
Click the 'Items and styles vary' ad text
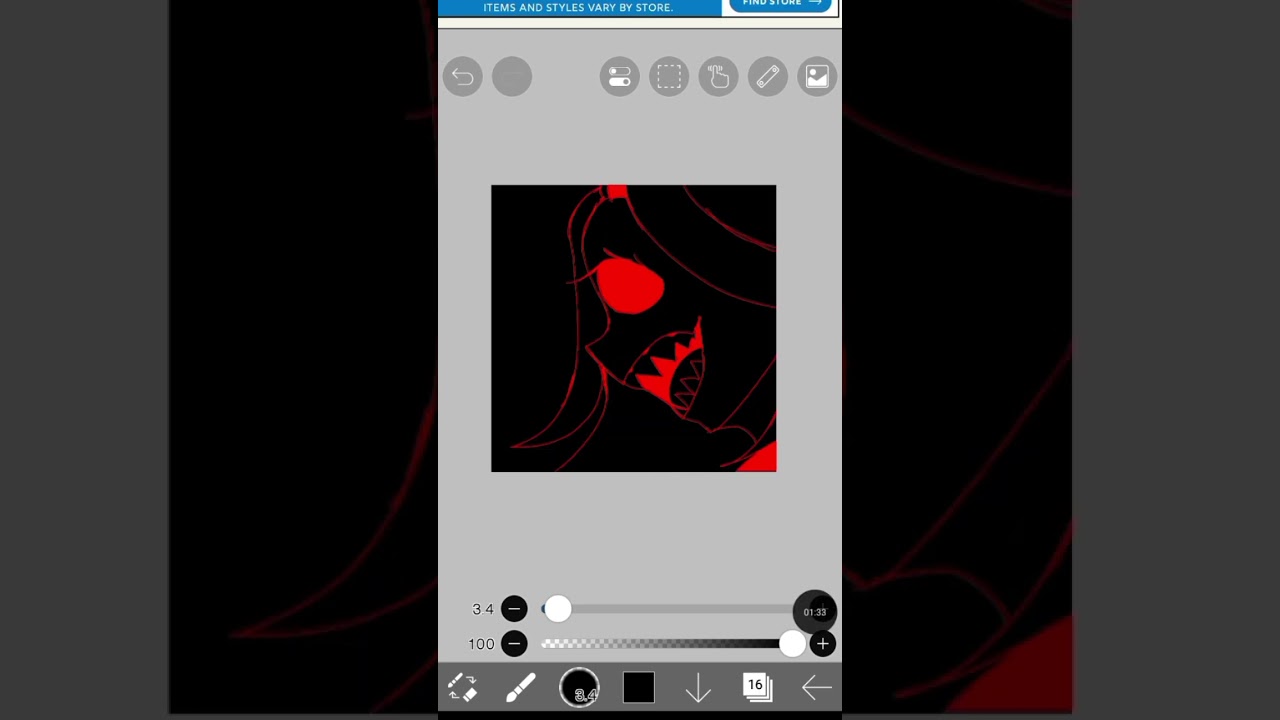point(578,7)
